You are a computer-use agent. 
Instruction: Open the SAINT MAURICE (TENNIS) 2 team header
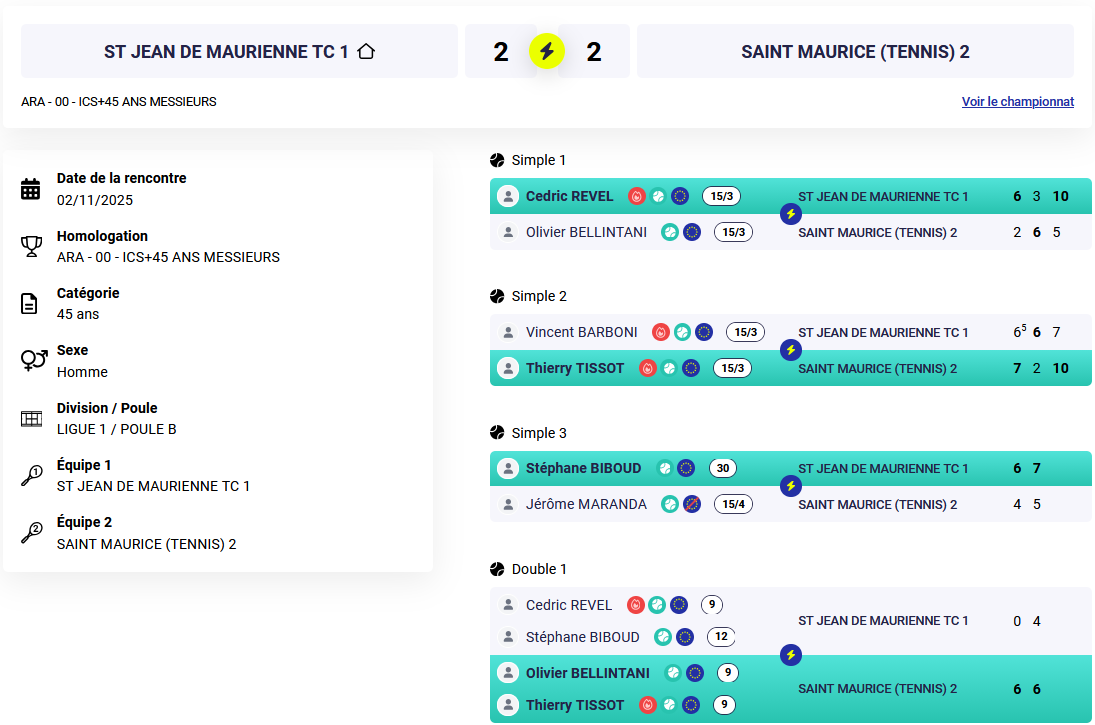[x=855, y=52]
